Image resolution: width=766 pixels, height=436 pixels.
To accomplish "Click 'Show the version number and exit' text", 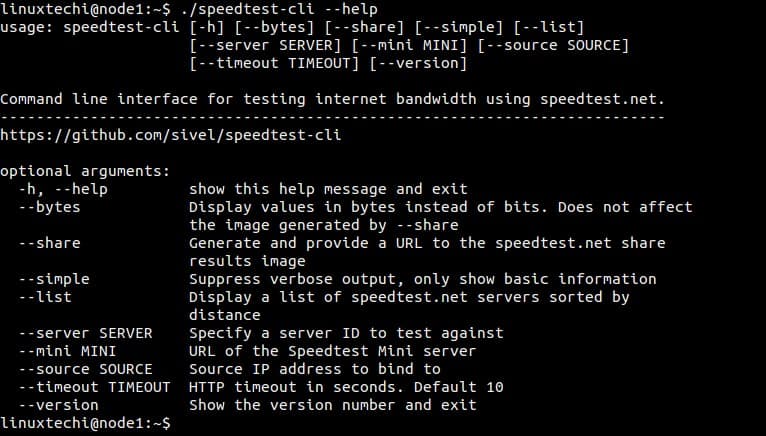I will pos(333,405).
